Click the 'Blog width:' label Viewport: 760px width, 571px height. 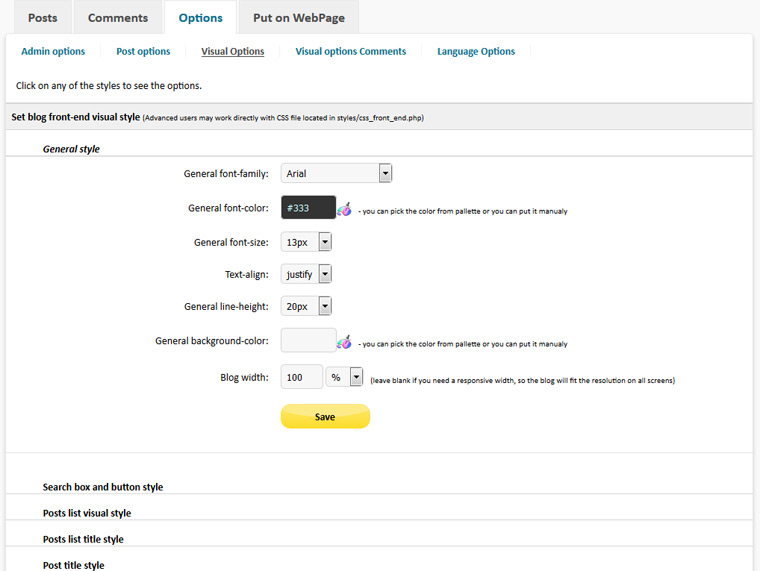(x=244, y=377)
